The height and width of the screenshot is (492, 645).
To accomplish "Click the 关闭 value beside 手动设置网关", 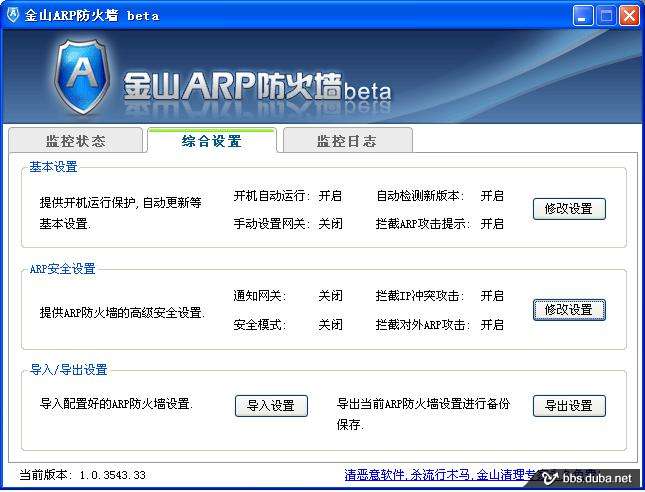I will pyautogui.click(x=330, y=223).
